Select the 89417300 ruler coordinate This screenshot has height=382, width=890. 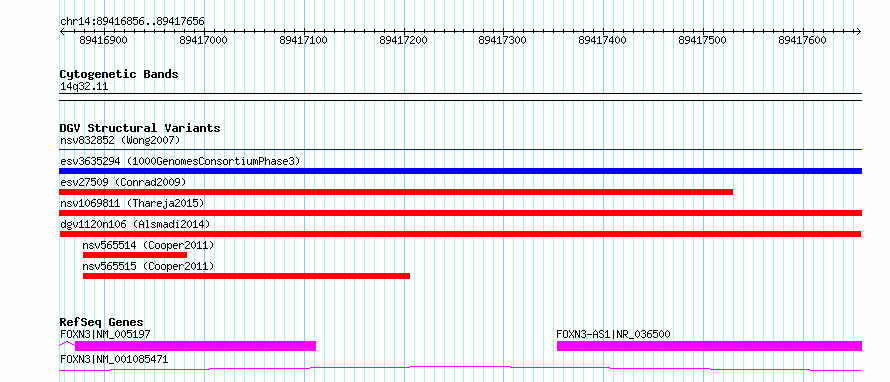pos(503,40)
